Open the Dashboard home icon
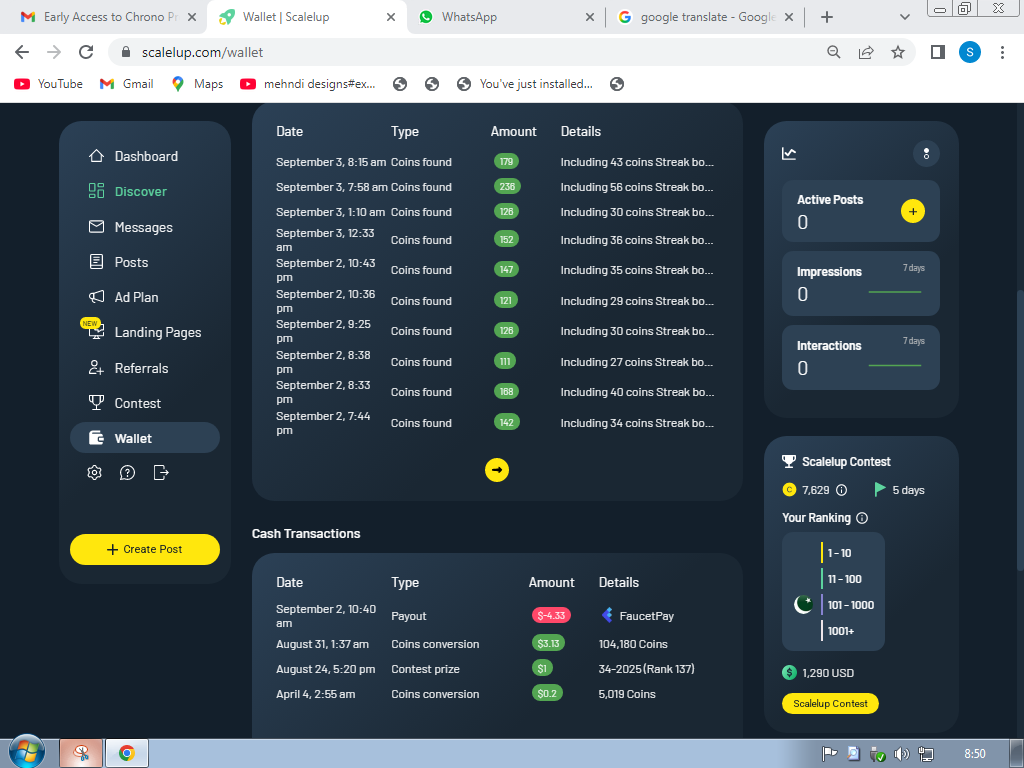This screenshot has width=1024, height=768. coord(96,156)
